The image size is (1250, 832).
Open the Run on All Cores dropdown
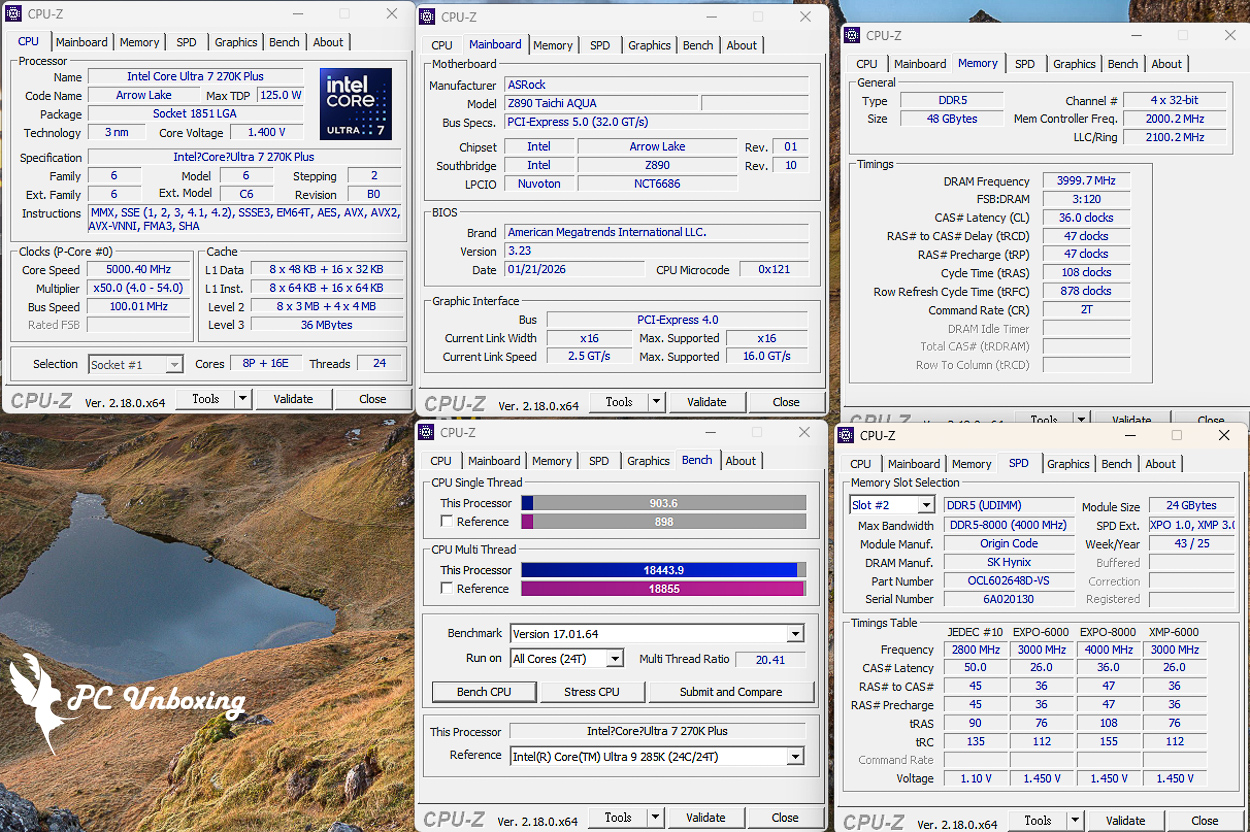[x=615, y=659]
